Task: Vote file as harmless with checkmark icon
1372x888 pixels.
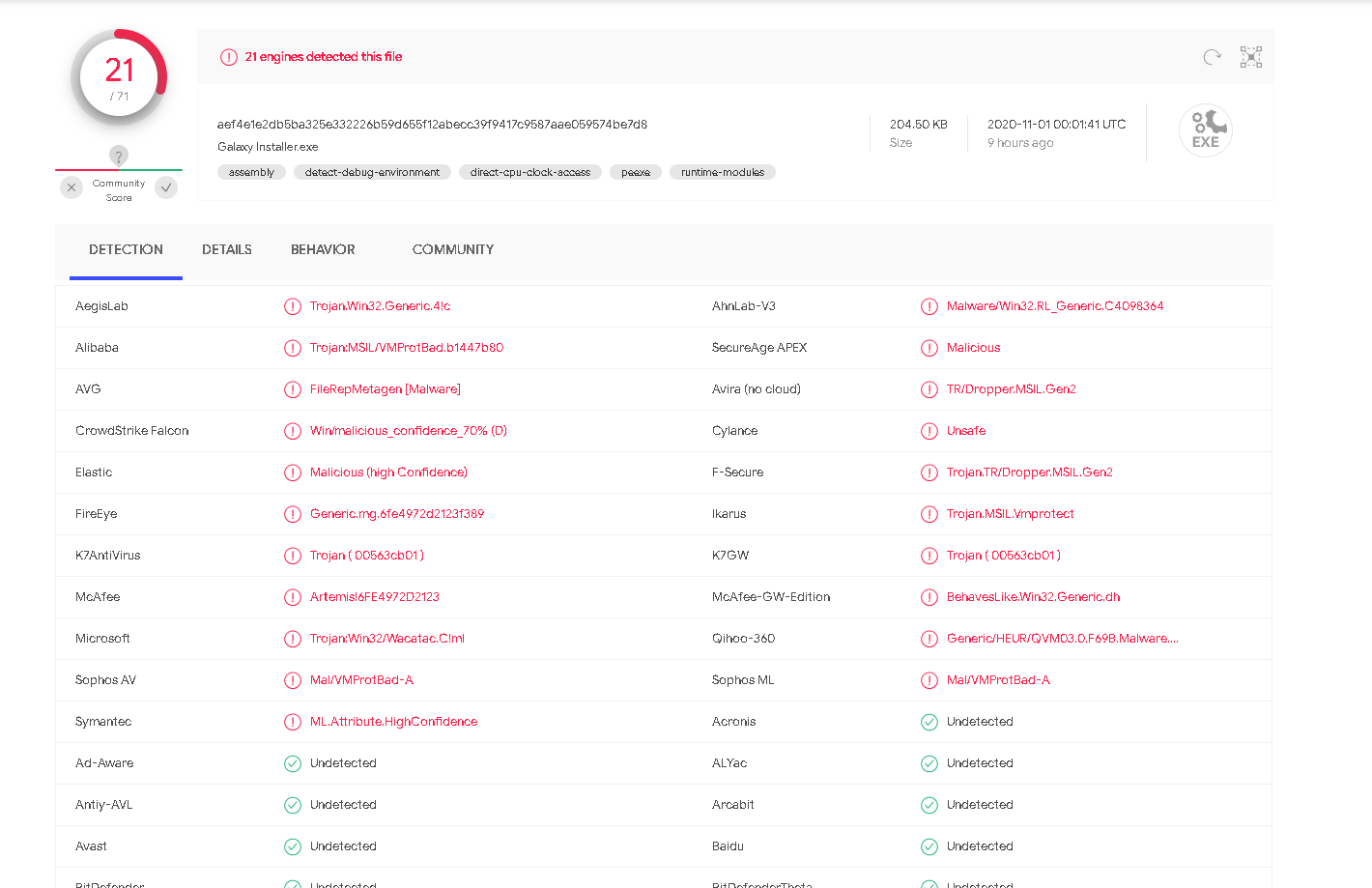Action: tap(166, 187)
